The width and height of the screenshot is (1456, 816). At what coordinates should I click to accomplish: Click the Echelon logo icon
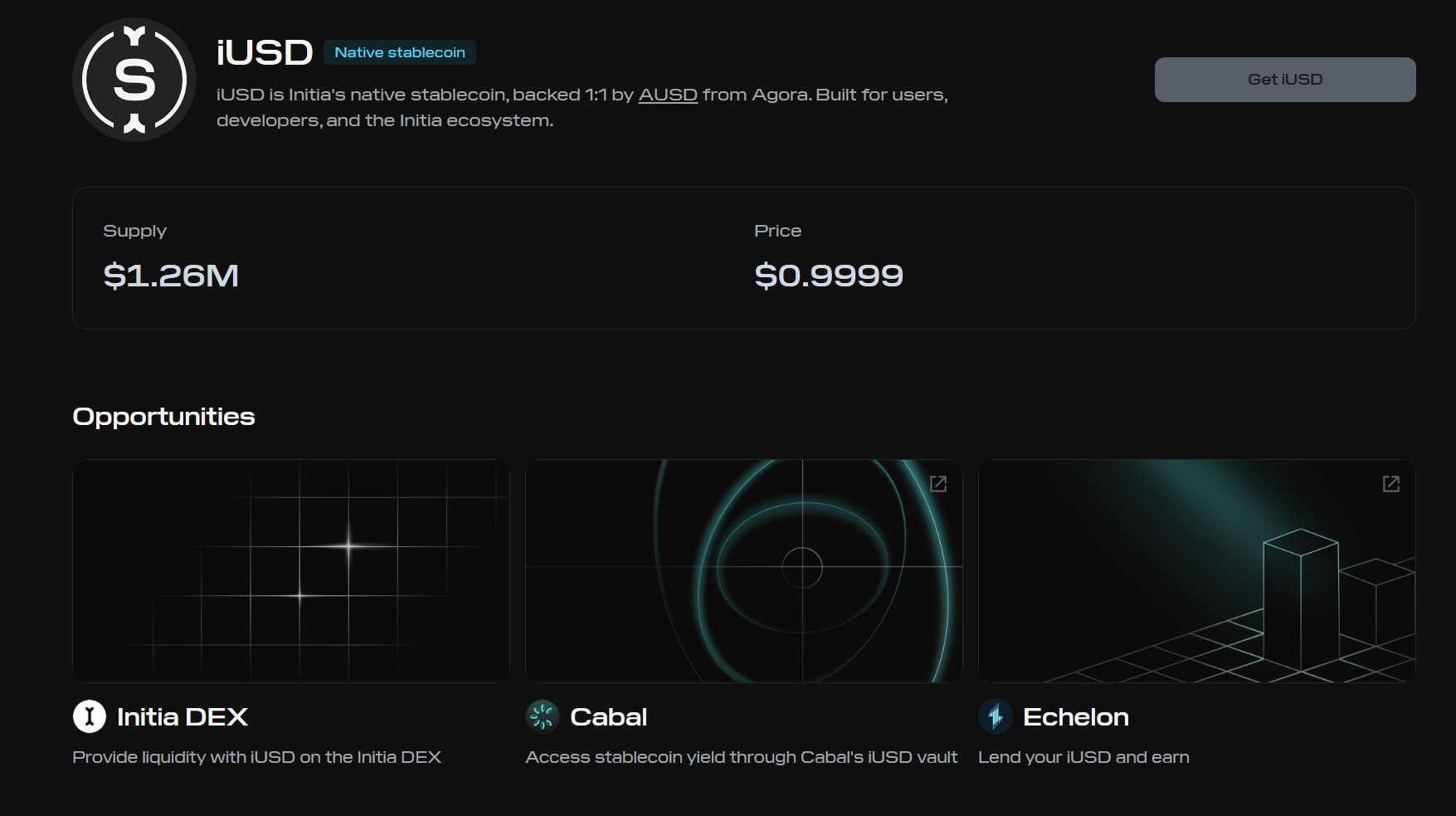(x=996, y=716)
